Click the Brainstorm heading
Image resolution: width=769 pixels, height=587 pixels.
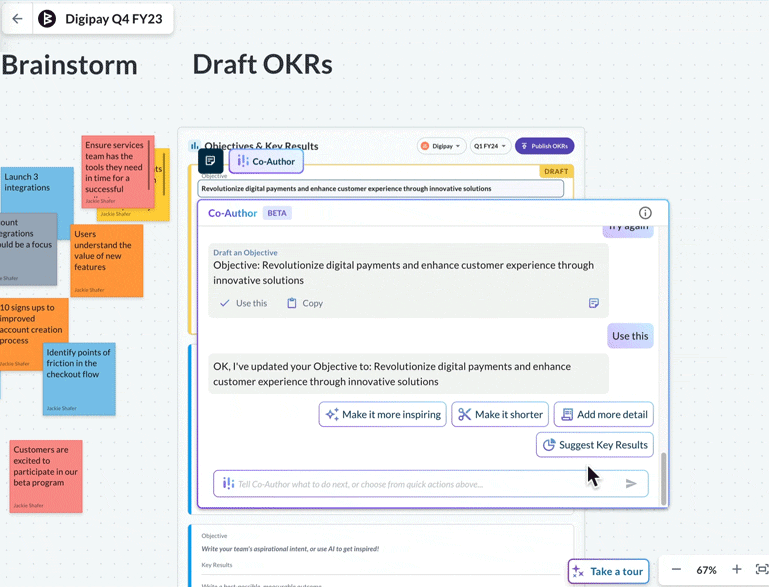pos(69,65)
